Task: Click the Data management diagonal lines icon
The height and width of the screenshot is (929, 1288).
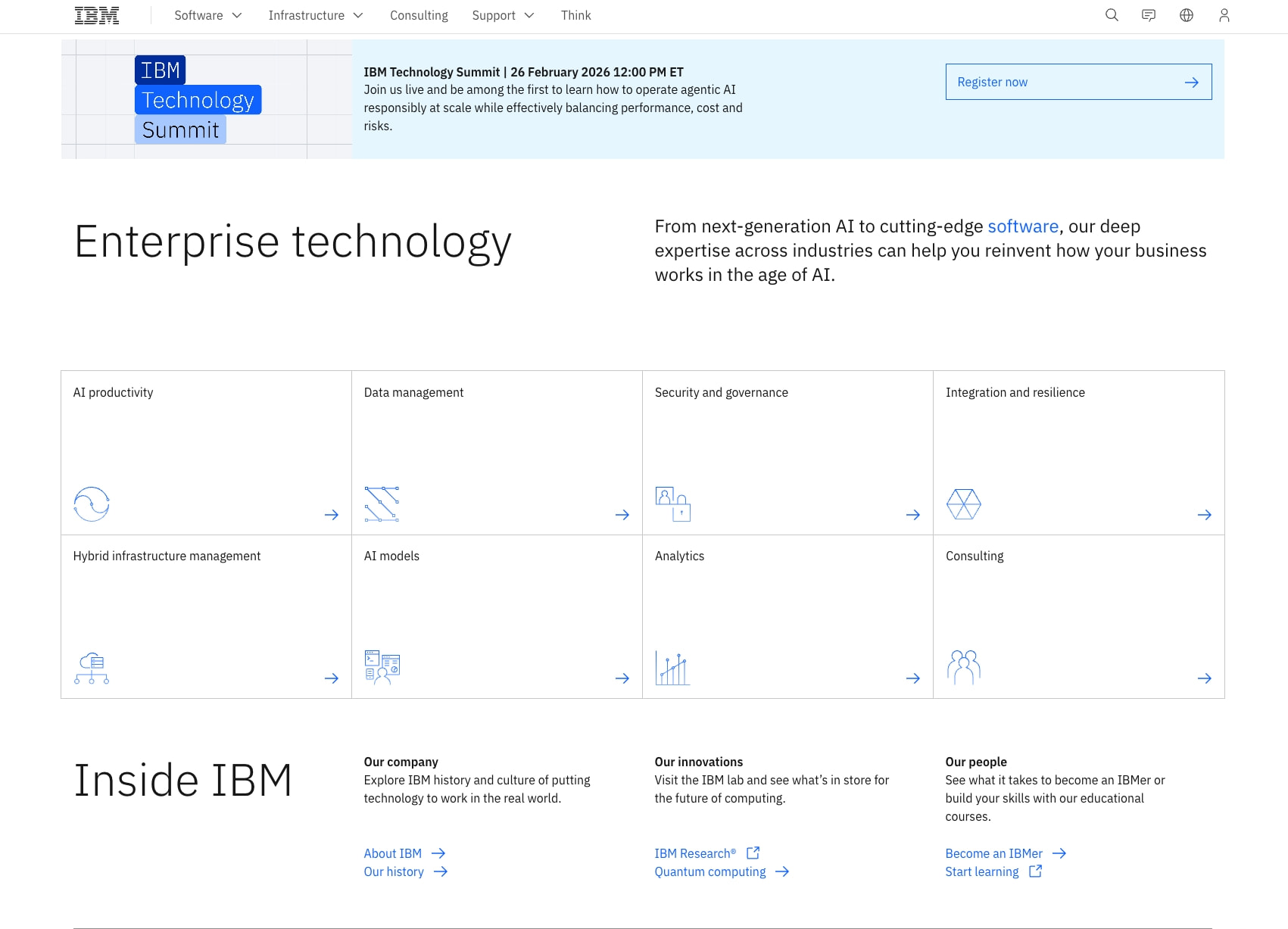Action: [382, 503]
